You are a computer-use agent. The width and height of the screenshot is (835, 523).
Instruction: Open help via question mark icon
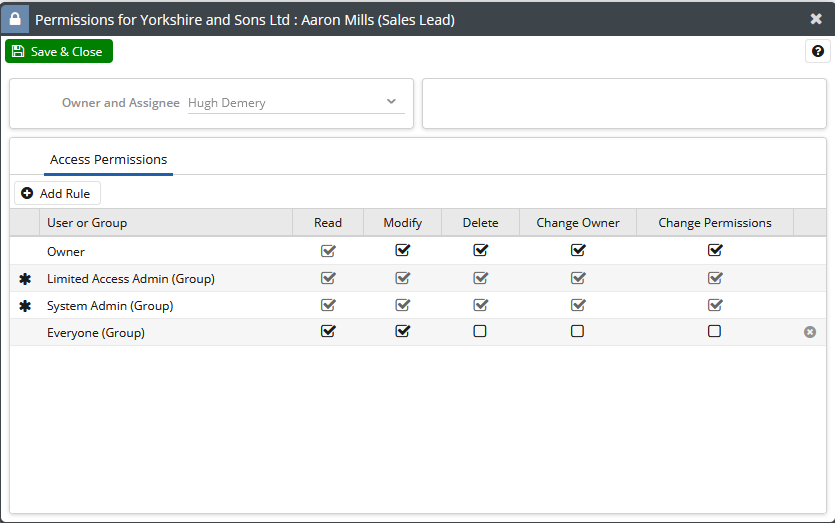coord(817,52)
